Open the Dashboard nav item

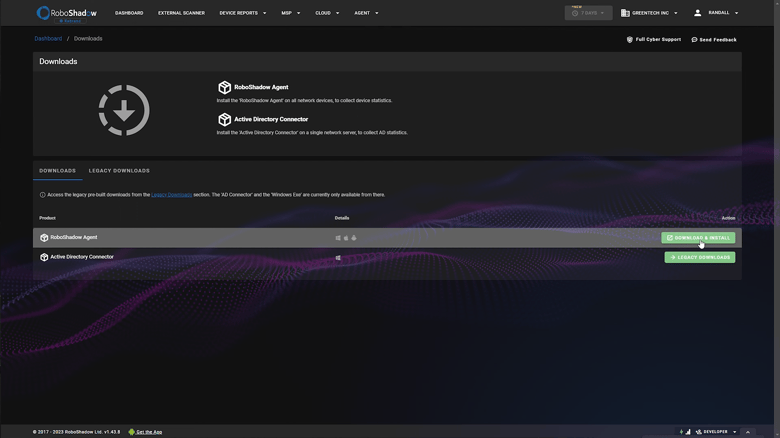pos(129,13)
